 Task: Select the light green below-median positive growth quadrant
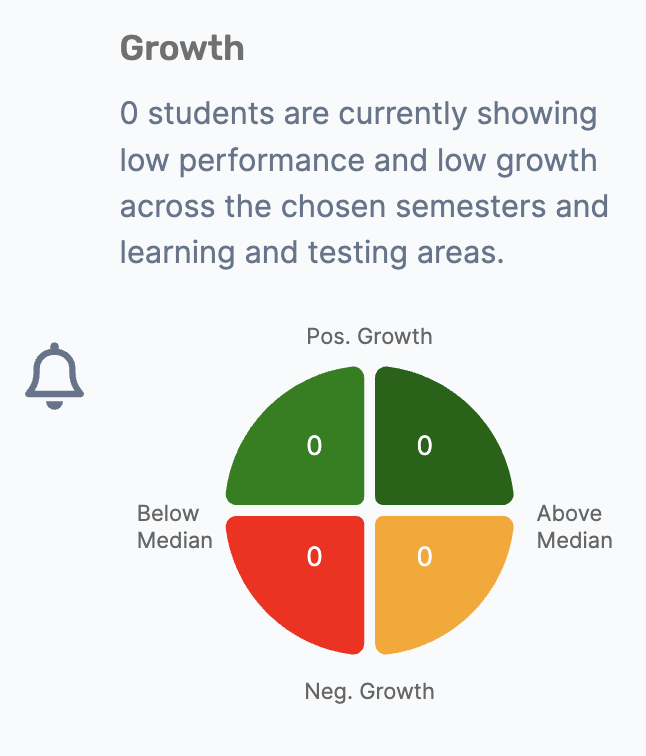tap(295, 436)
